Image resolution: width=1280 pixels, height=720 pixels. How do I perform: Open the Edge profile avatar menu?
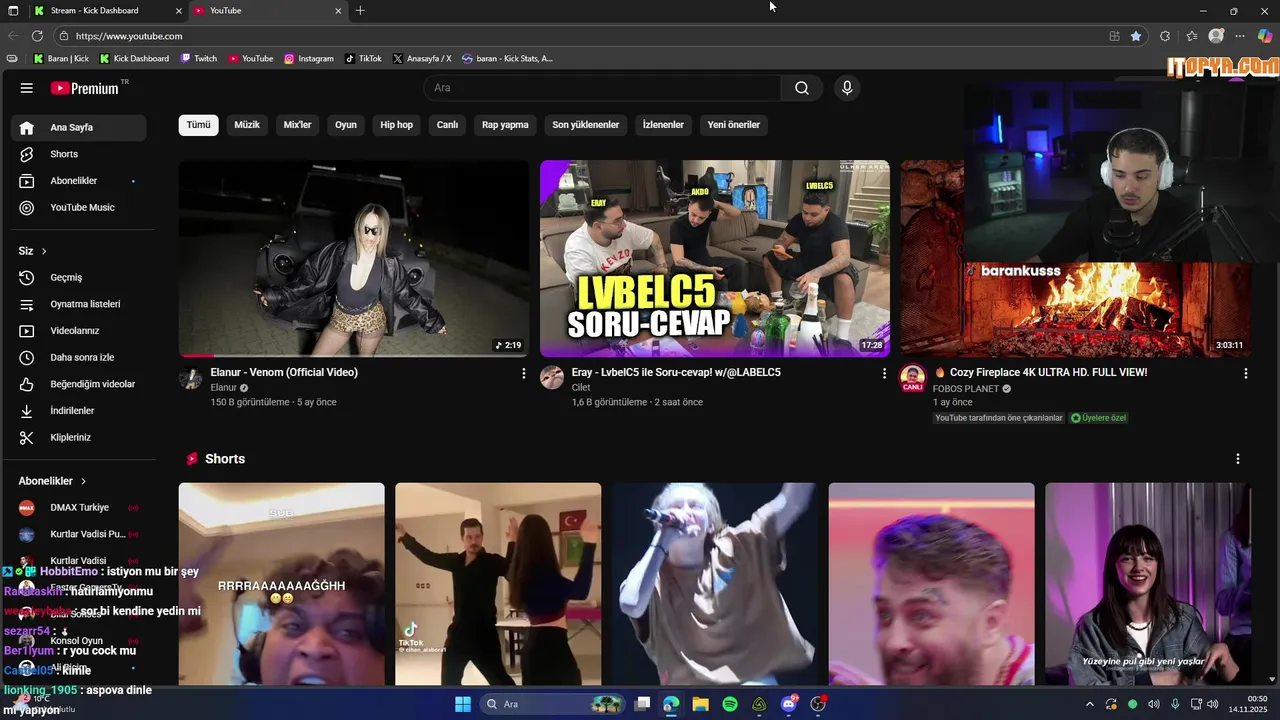tap(1216, 36)
